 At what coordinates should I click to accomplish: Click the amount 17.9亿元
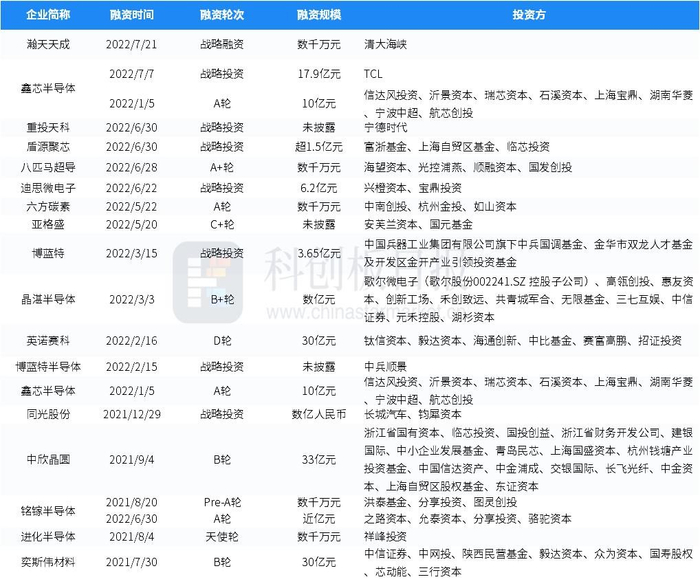[x=319, y=74]
